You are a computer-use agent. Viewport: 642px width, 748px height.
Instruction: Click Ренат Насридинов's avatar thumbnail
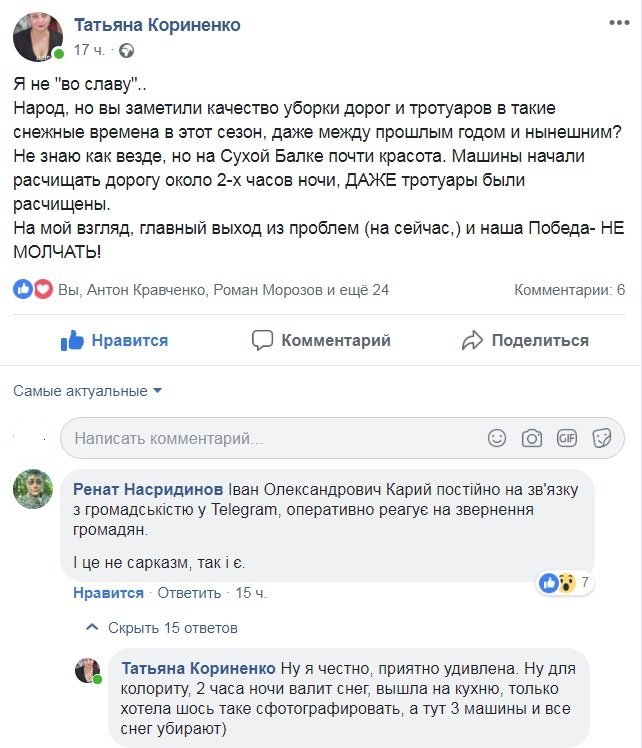(33, 489)
